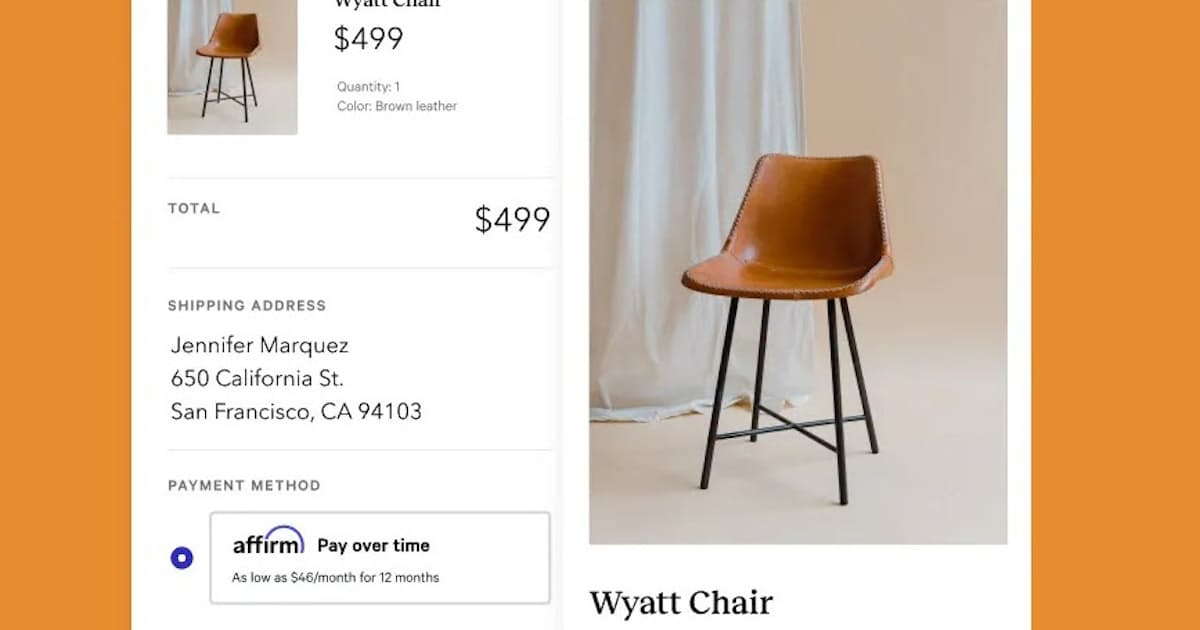Select the 650 California St. address line
The width and height of the screenshot is (1200, 630).
[257, 379]
